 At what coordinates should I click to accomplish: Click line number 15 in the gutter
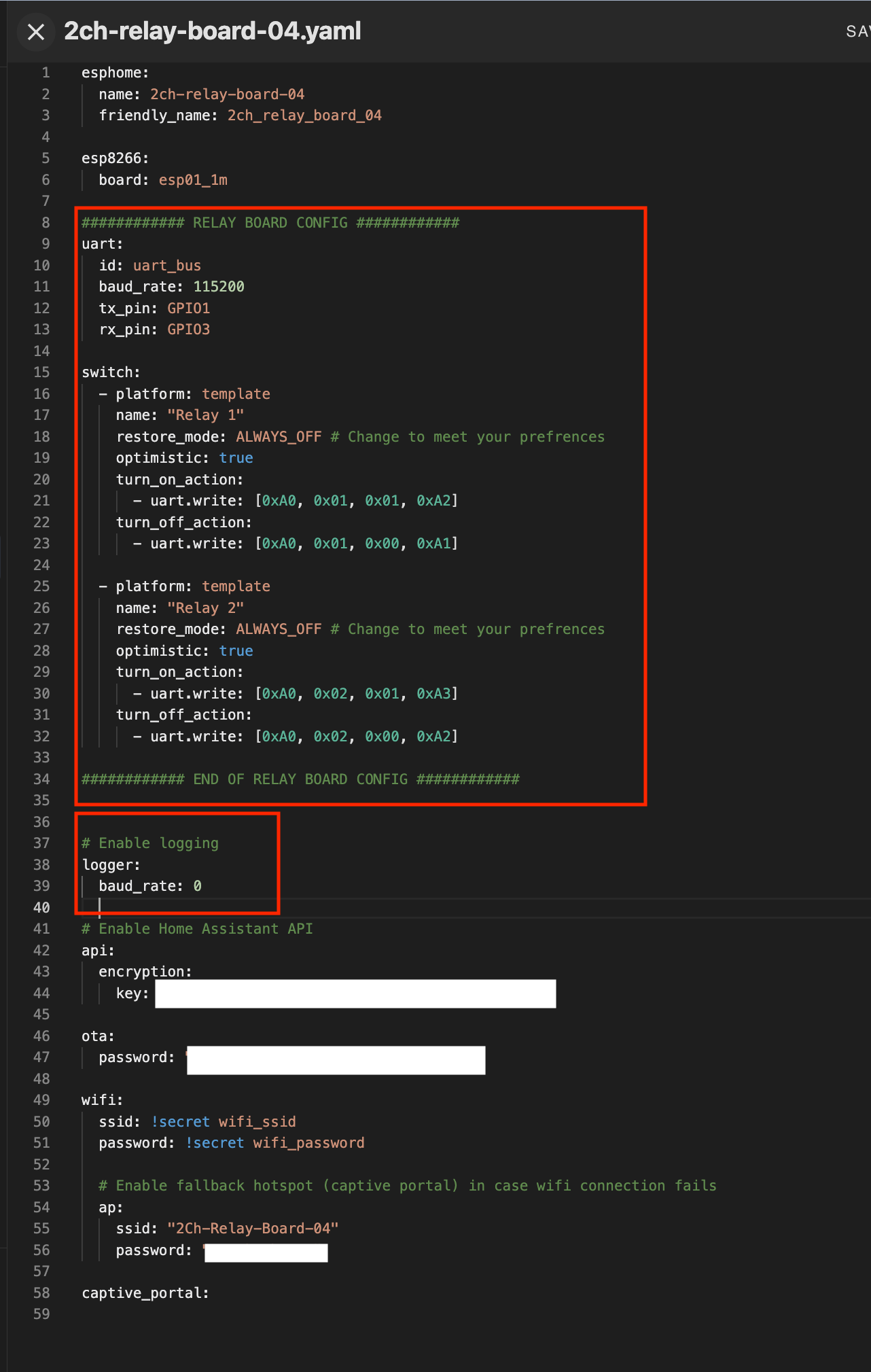41,372
